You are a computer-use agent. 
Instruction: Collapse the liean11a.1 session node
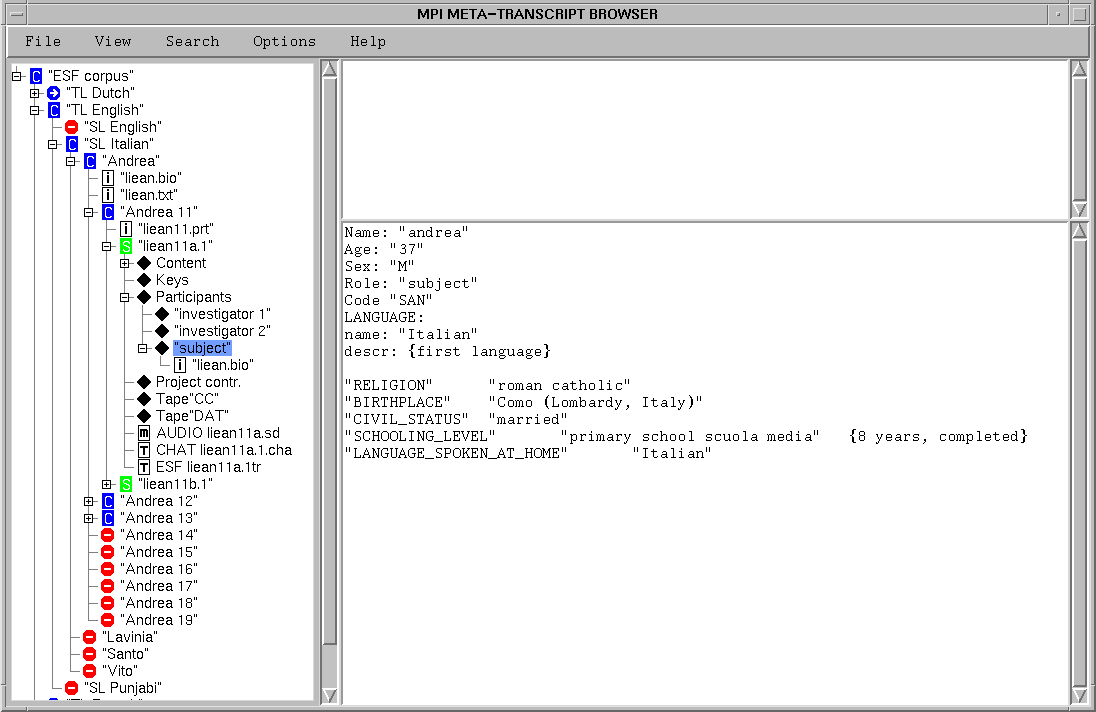click(x=107, y=246)
